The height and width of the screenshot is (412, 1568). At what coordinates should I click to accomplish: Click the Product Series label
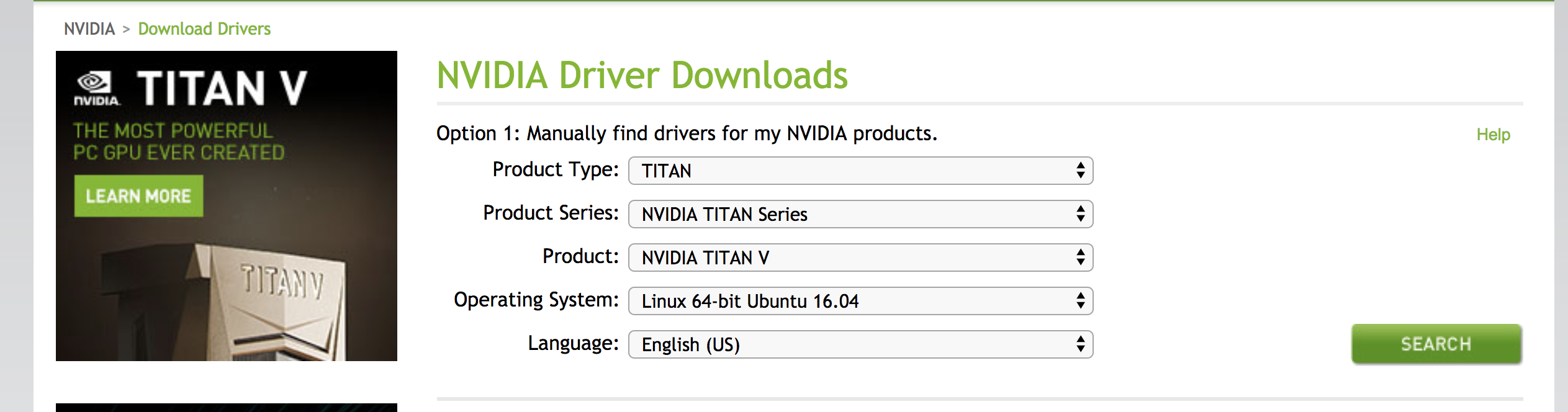click(551, 213)
